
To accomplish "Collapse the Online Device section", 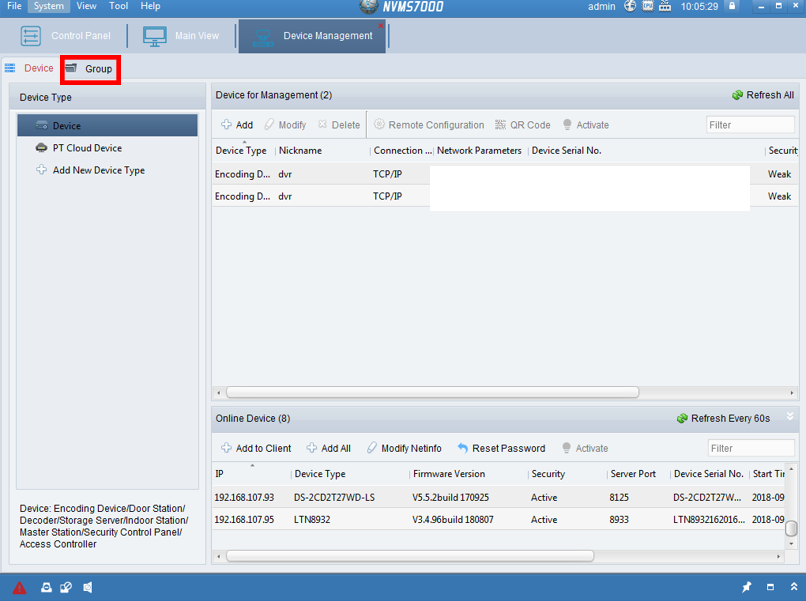I will pos(790,417).
